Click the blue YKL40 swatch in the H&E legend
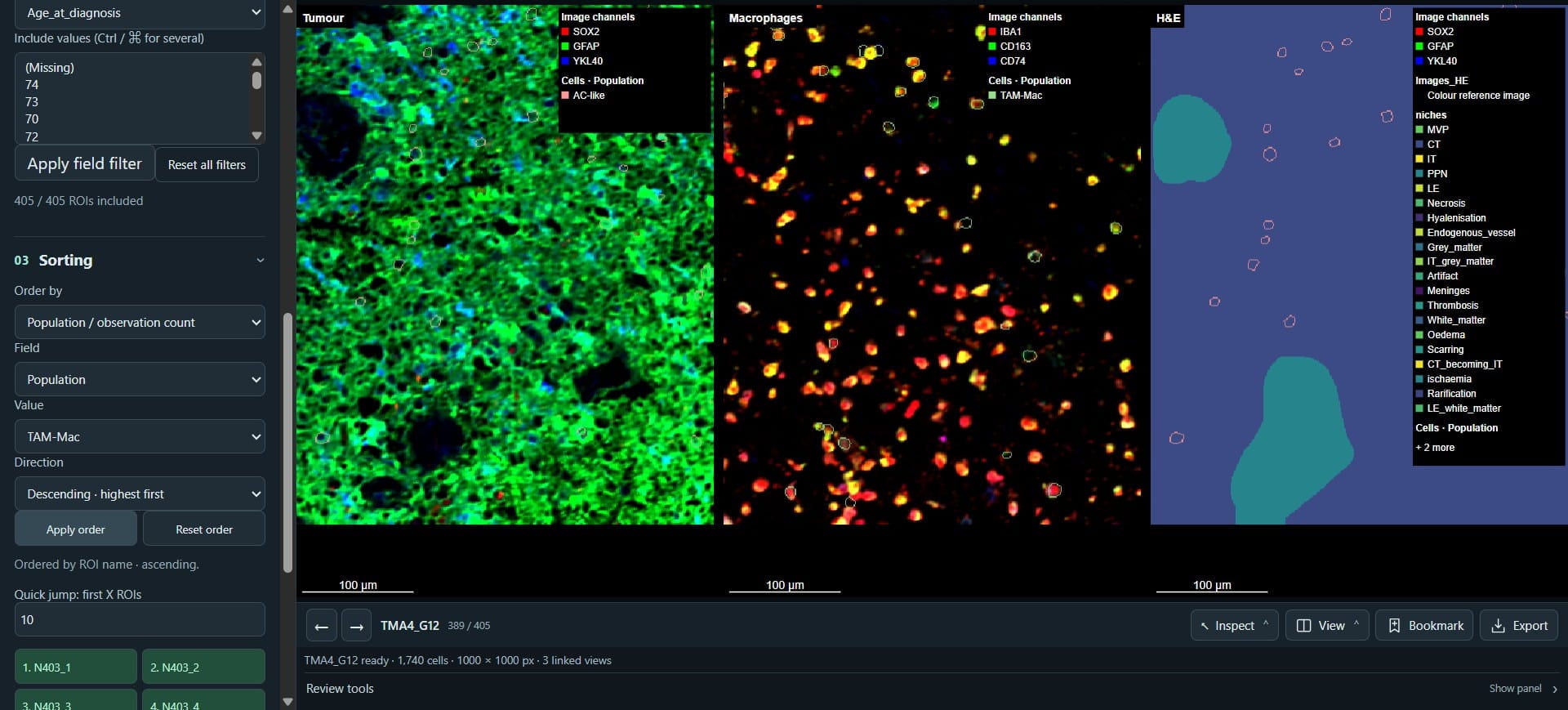 (x=1419, y=61)
